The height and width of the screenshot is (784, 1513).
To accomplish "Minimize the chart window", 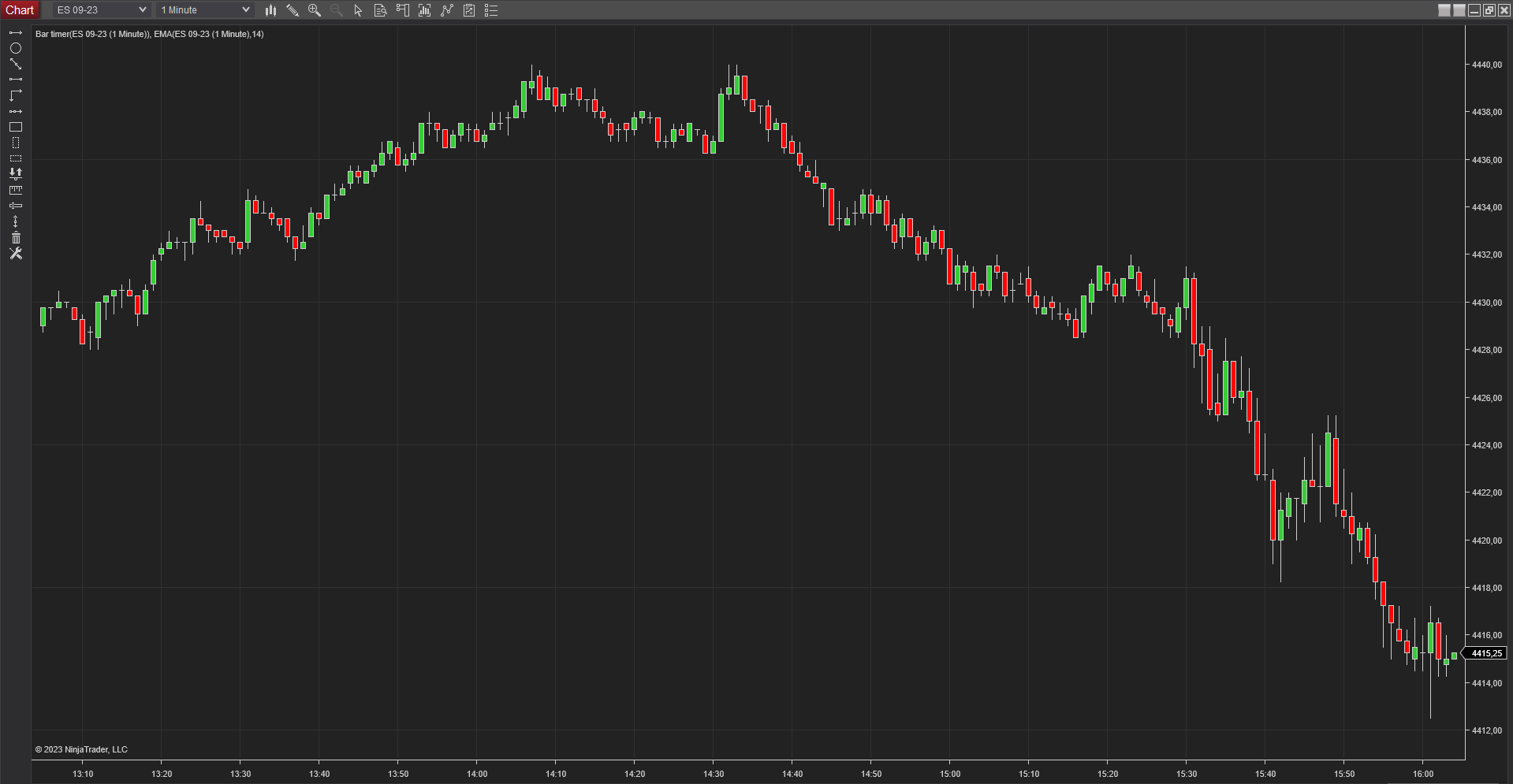I will pyautogui.click(x=1474, y=10).
